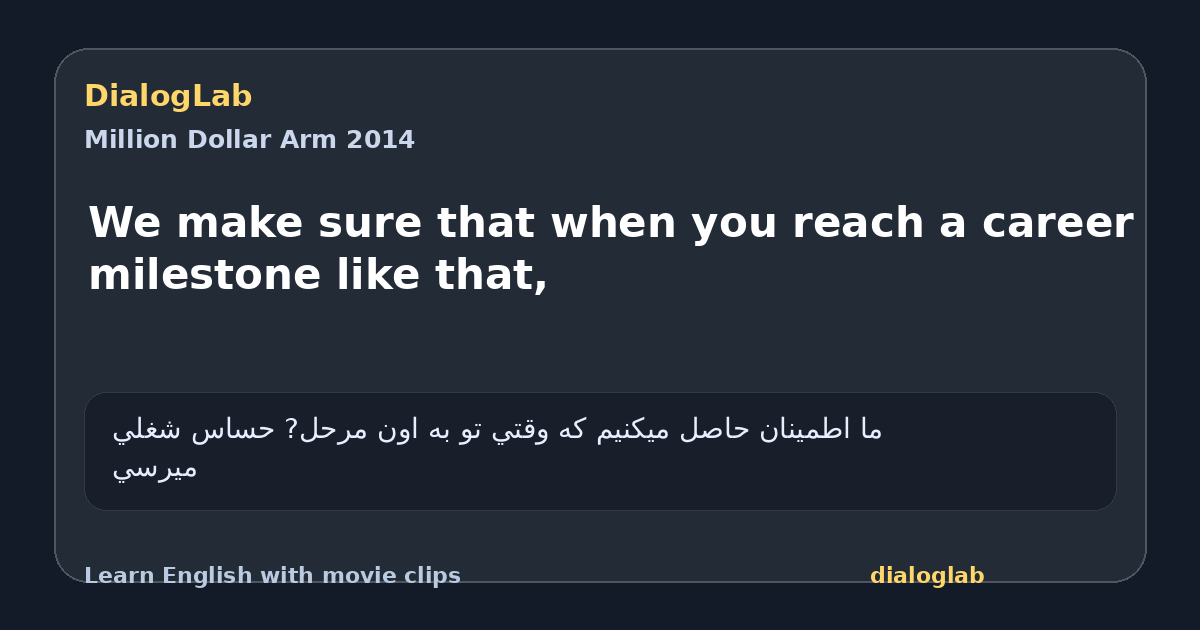Select the word 'milestone' in the subtitle
The height and width of the screenshot is (630, 1200).
[x=204, y=275]
